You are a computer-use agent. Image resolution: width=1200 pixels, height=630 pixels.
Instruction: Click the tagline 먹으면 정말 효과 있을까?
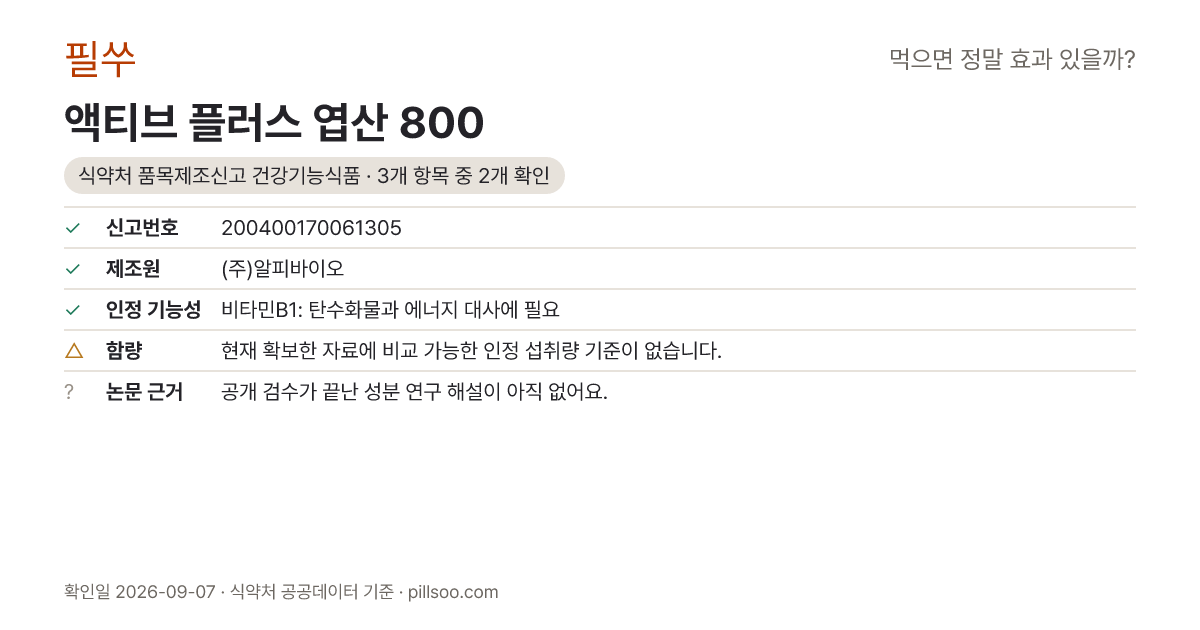click(x=1012, y=60)
